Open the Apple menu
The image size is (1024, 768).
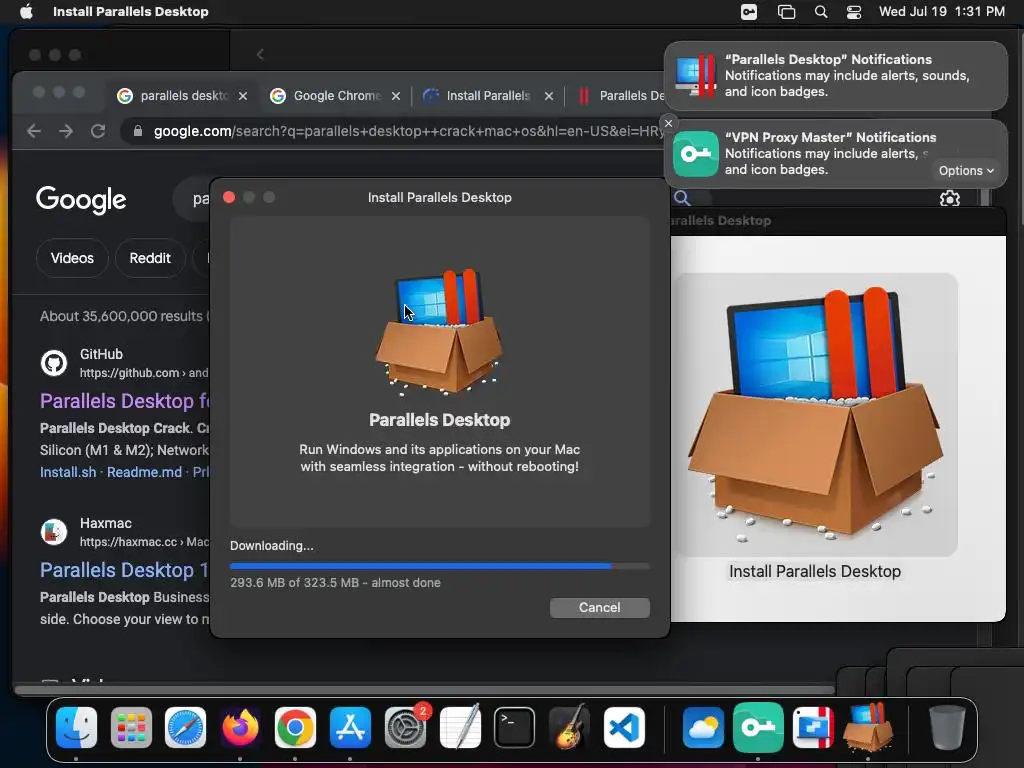pos(26,12)
